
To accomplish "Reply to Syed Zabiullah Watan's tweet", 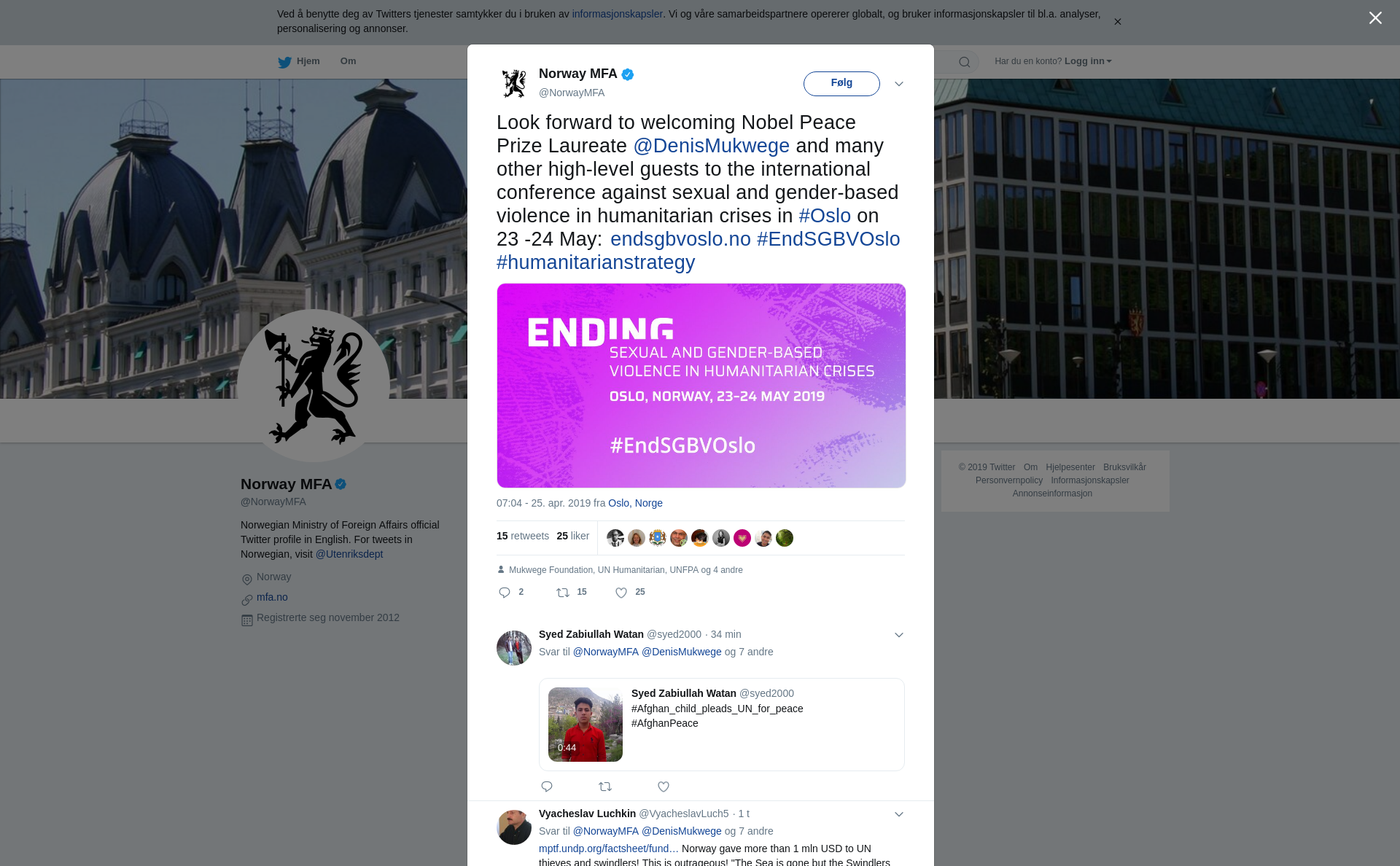I will pyautogui.click(x=547, y=787).
